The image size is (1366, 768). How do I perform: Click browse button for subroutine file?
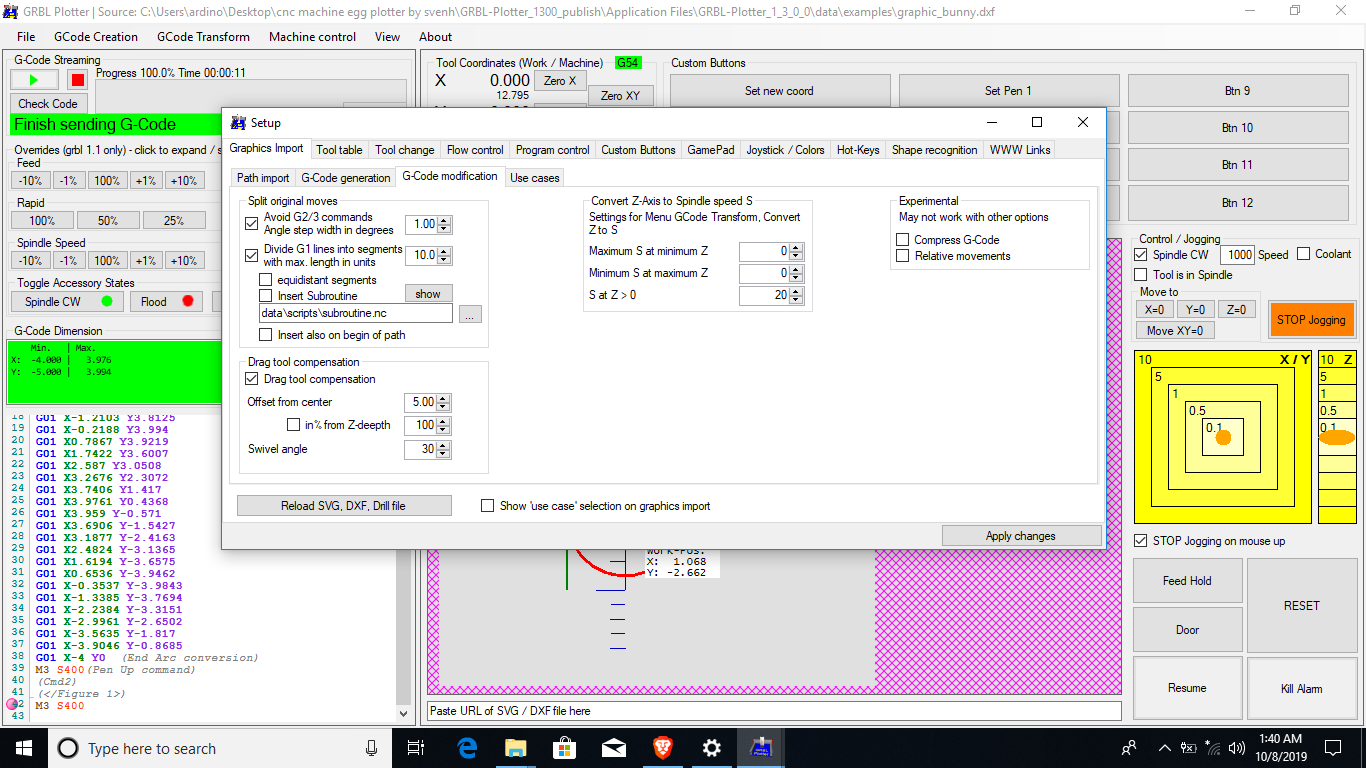(x=470, y=314)
